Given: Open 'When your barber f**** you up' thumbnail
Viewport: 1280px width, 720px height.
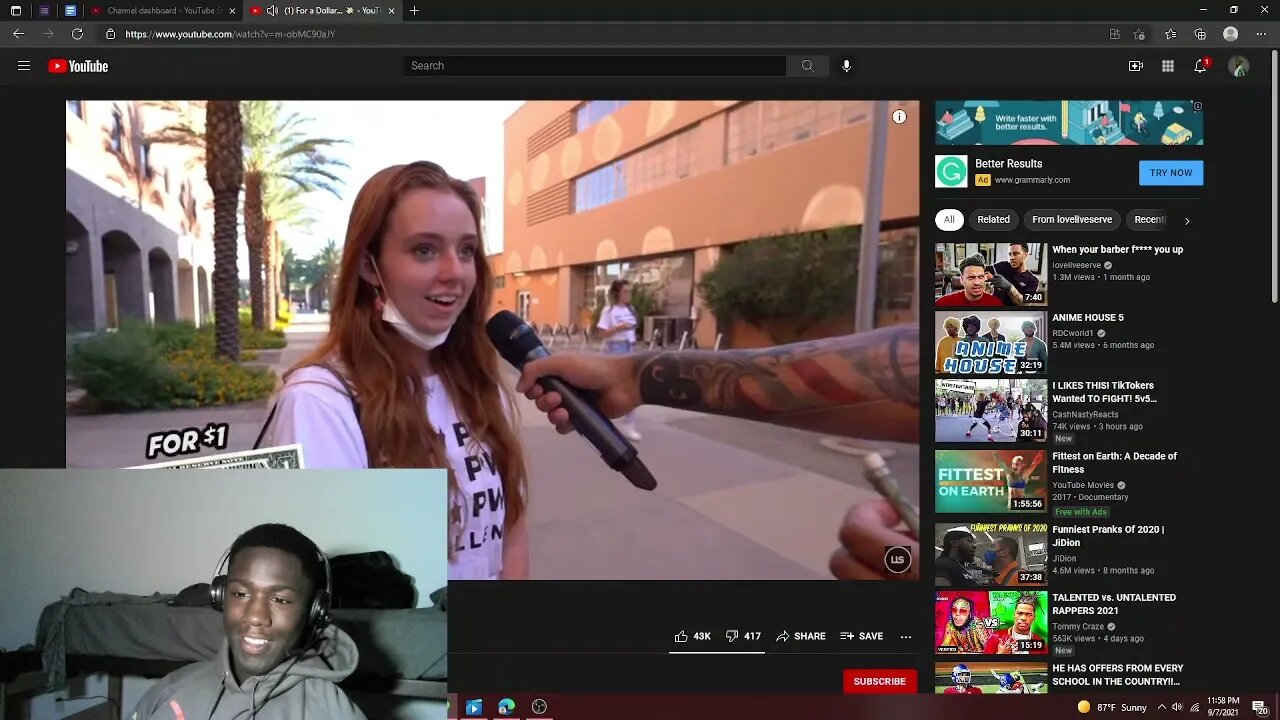Looking at the screenshot, I should (x=991, y=274).
